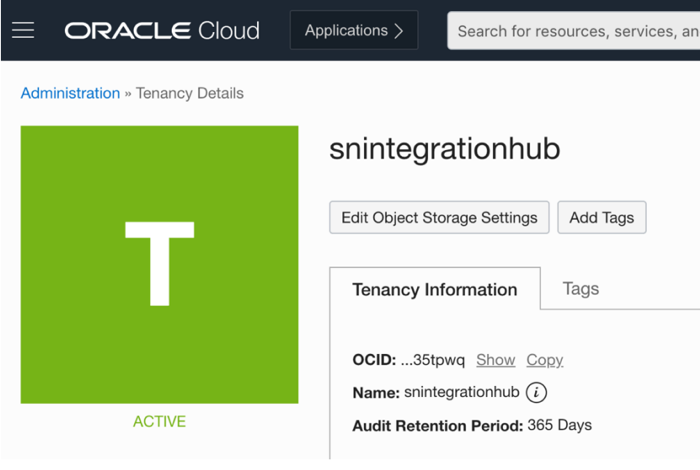Go to Administration breadcrumb link
The image size is (700, 470).
[71, 93]
